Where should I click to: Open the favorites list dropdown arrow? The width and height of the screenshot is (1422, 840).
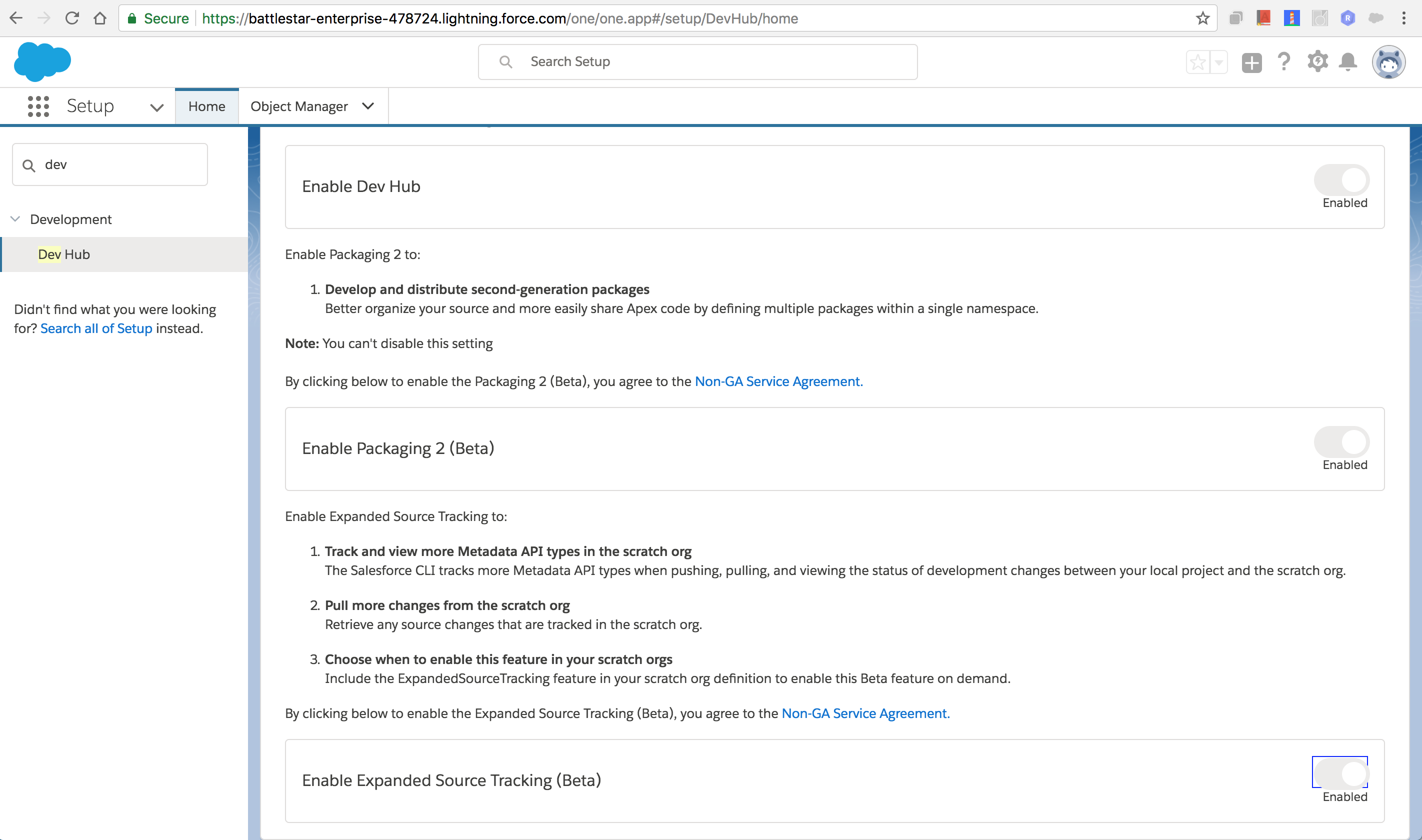click(x=1219, y=62)
